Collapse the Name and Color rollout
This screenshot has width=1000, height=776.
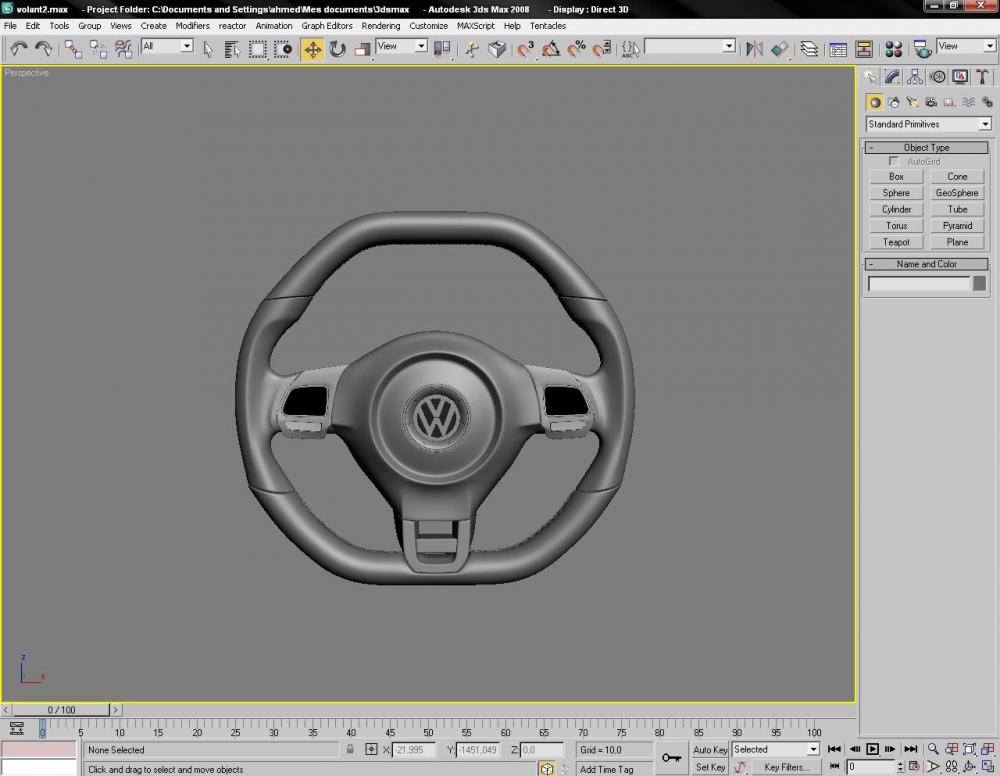pyautogui.click(x=926, y=264)
